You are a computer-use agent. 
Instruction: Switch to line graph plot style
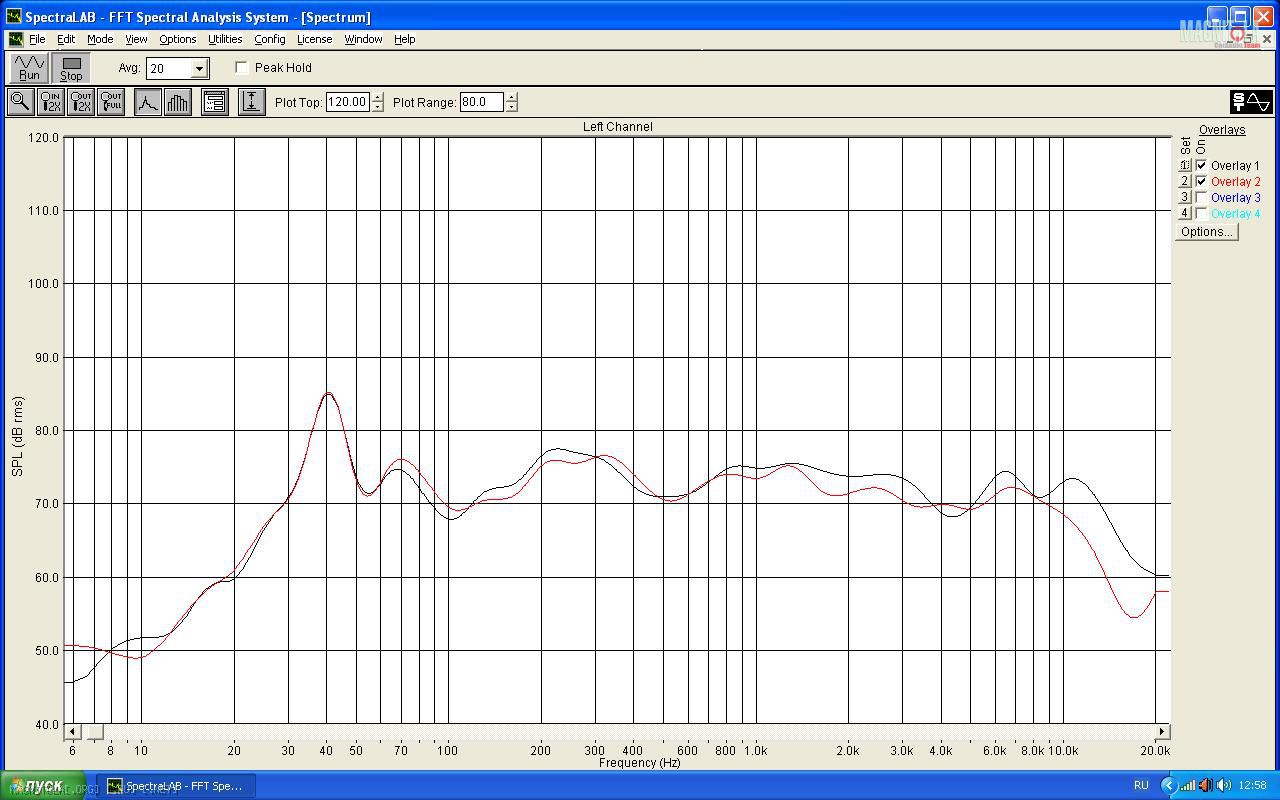[148, 102]
